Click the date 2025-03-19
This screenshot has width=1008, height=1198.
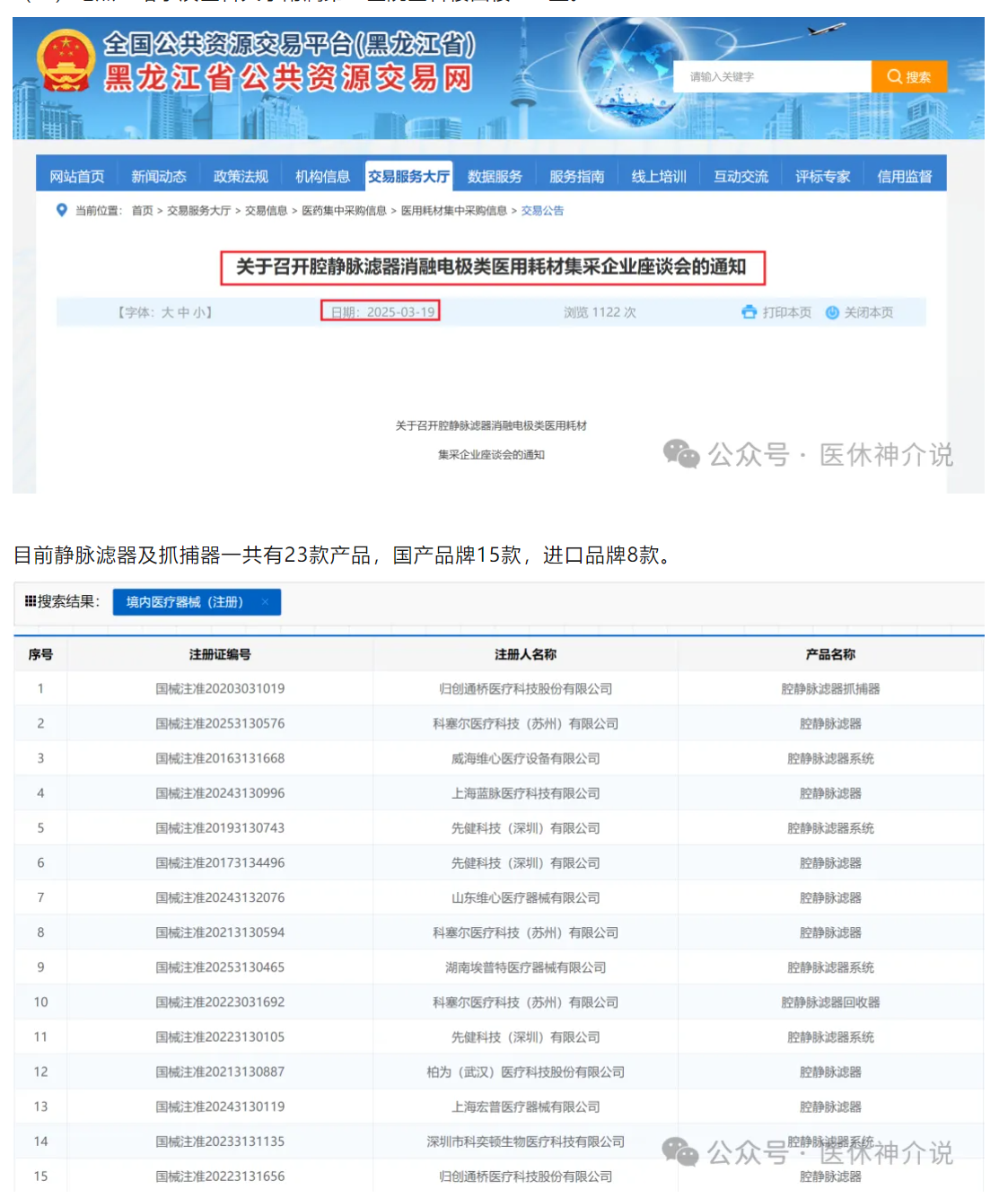click(401, 312)
